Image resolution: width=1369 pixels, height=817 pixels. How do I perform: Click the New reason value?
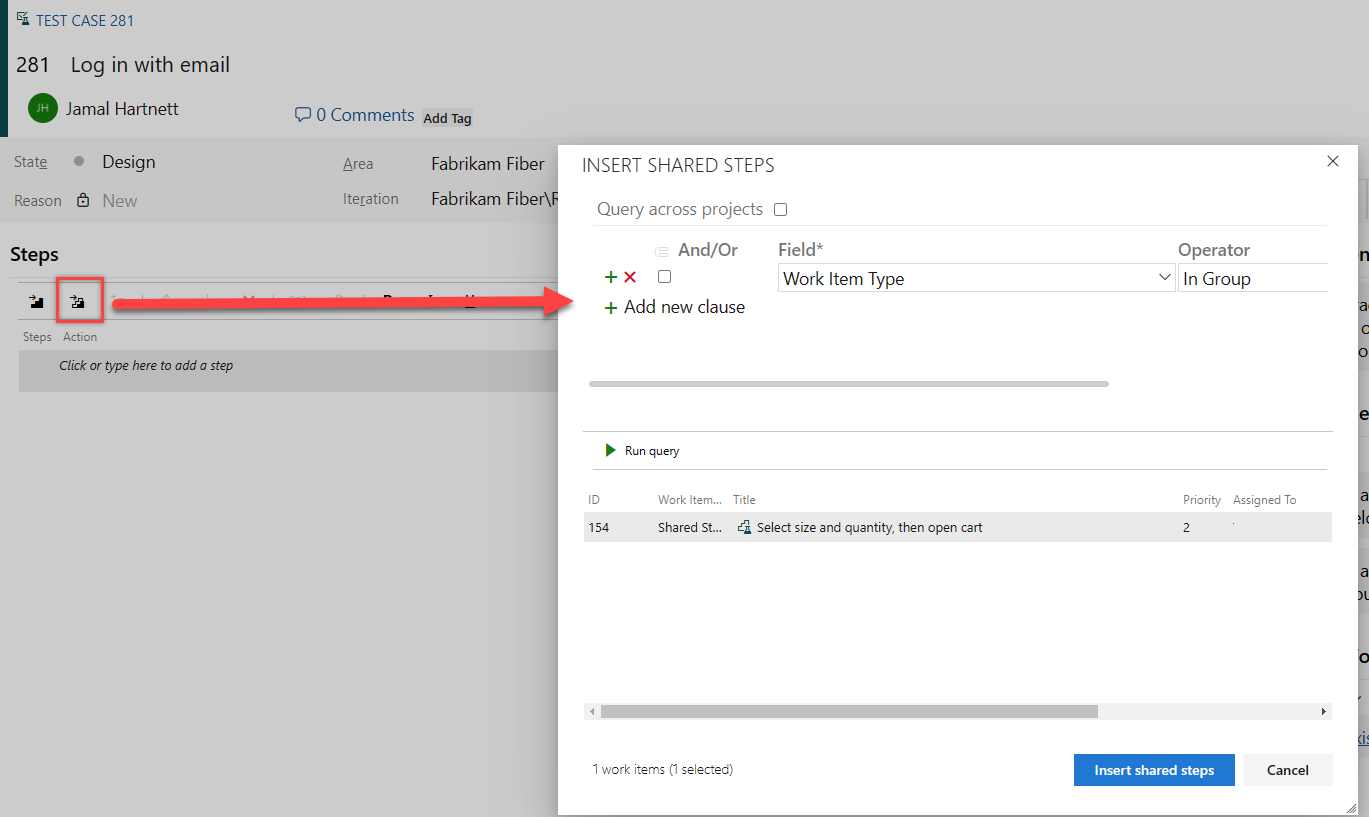pos(120,201)
